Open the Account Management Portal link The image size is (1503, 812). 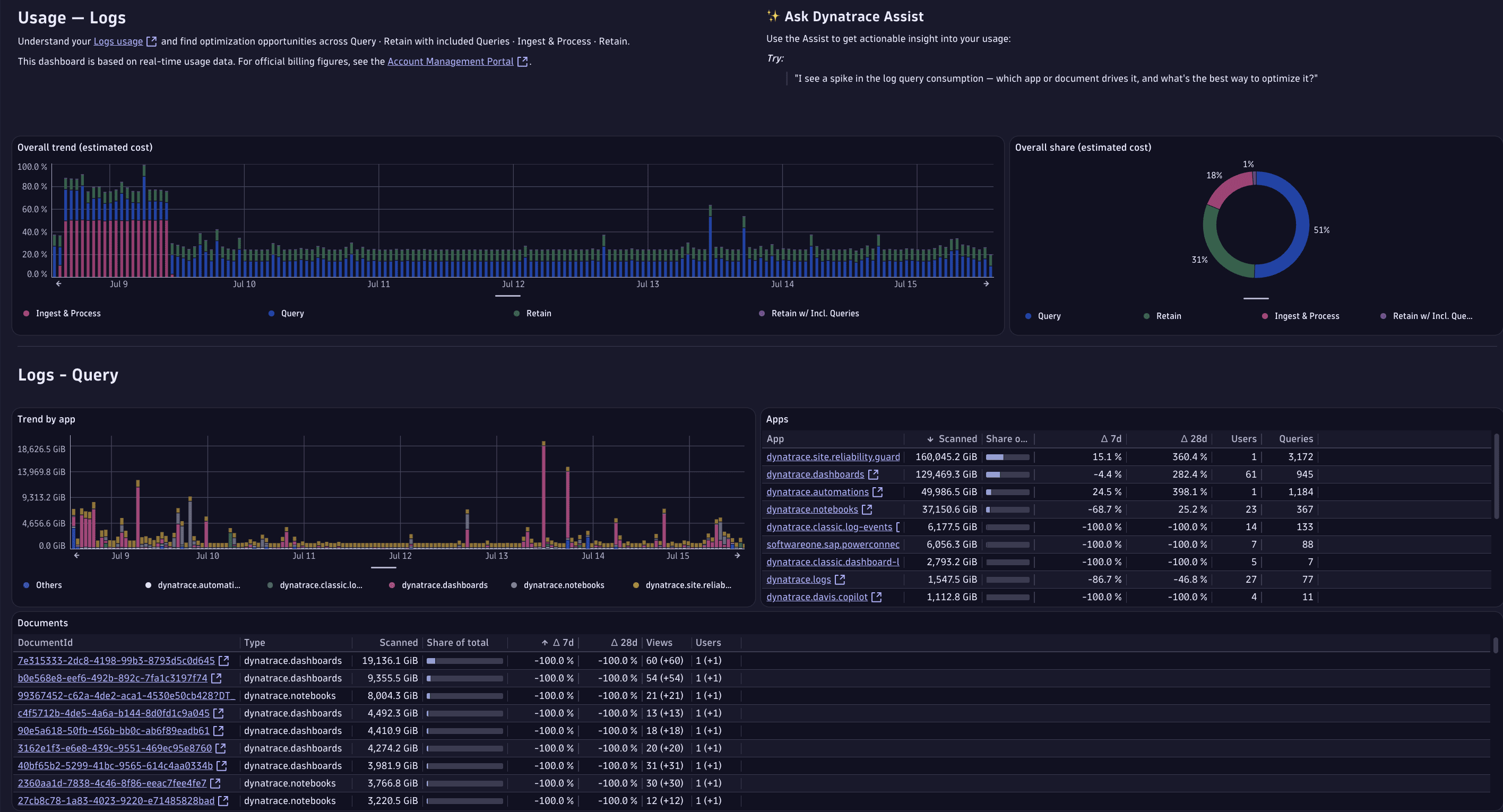[451, 61]
